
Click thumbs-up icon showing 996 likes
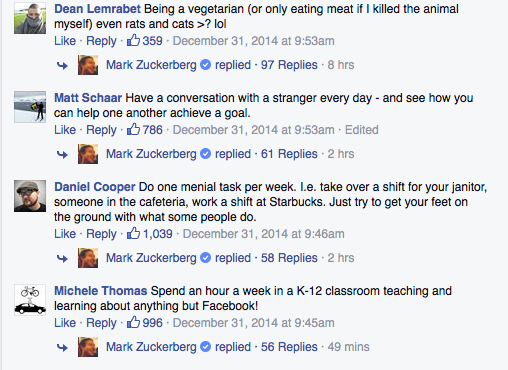pos(133,322)
